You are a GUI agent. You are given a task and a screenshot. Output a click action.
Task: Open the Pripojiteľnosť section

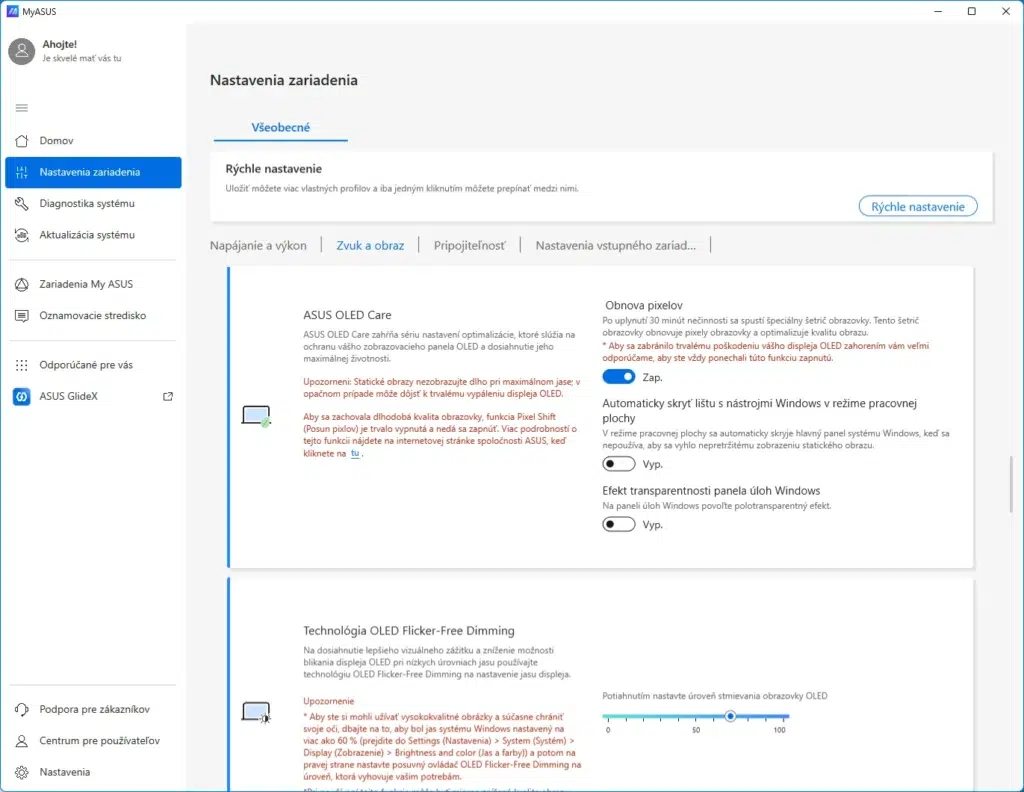point(470,246)
